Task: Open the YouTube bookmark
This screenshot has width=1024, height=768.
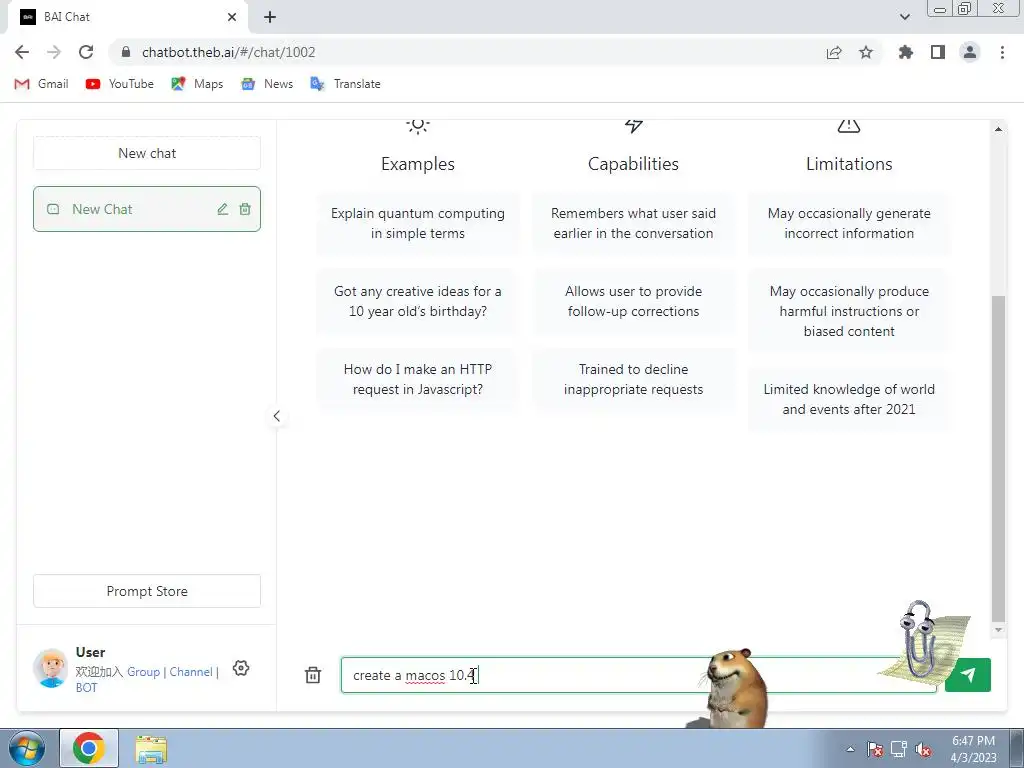Action: click(120, 84)
